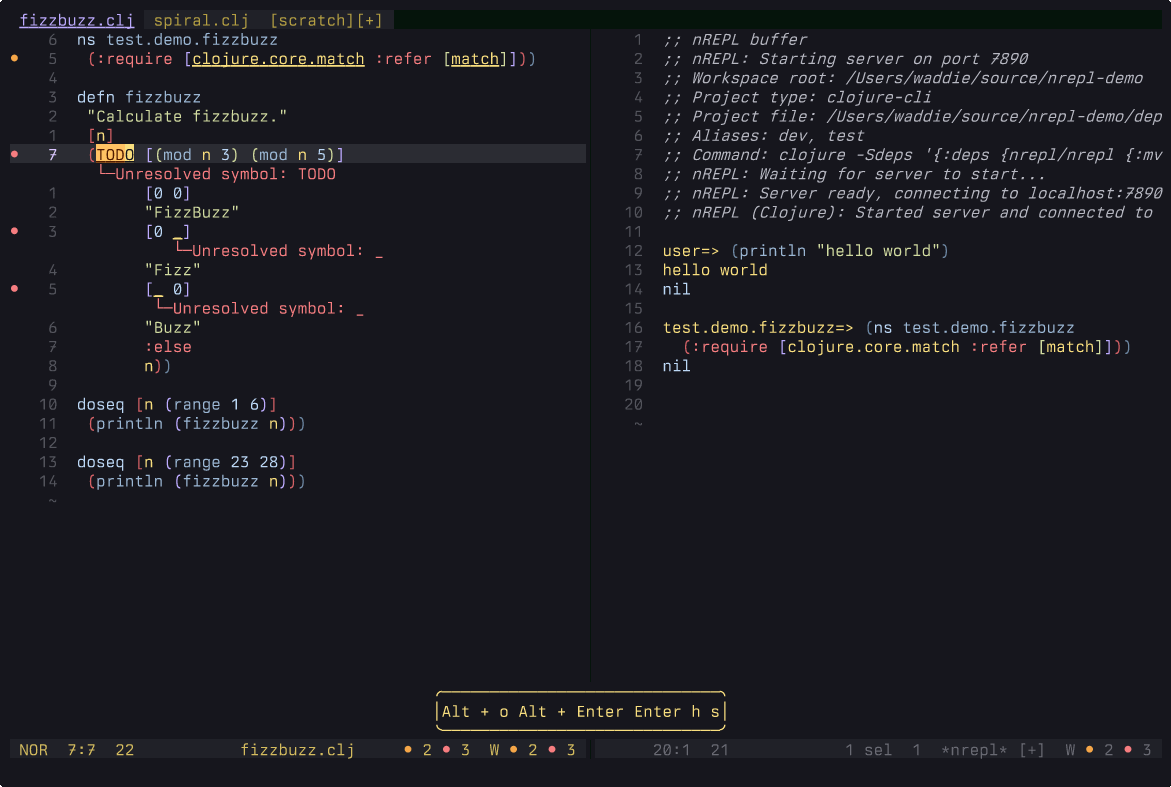Click 'doseq [n (range 23 28)]' line
The height and width of the screenshot is (787, 1171).
187,461
